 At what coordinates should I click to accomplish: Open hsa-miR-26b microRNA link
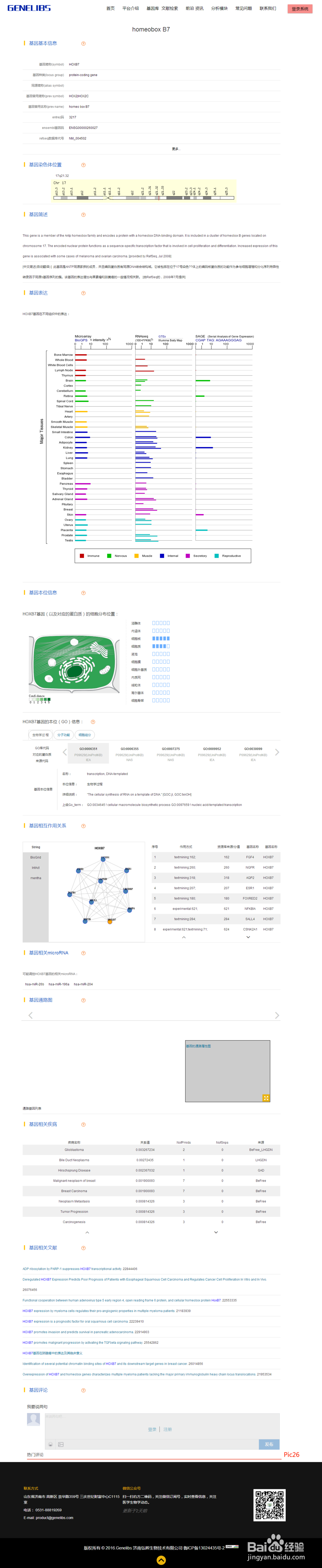coord(35,984)
